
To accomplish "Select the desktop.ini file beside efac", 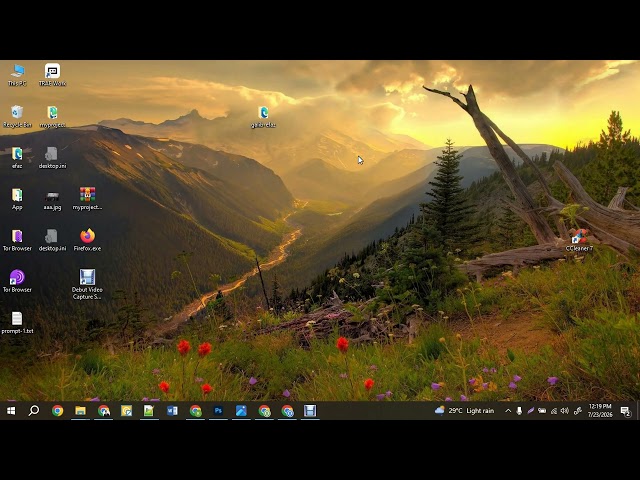I will [52, 158].
